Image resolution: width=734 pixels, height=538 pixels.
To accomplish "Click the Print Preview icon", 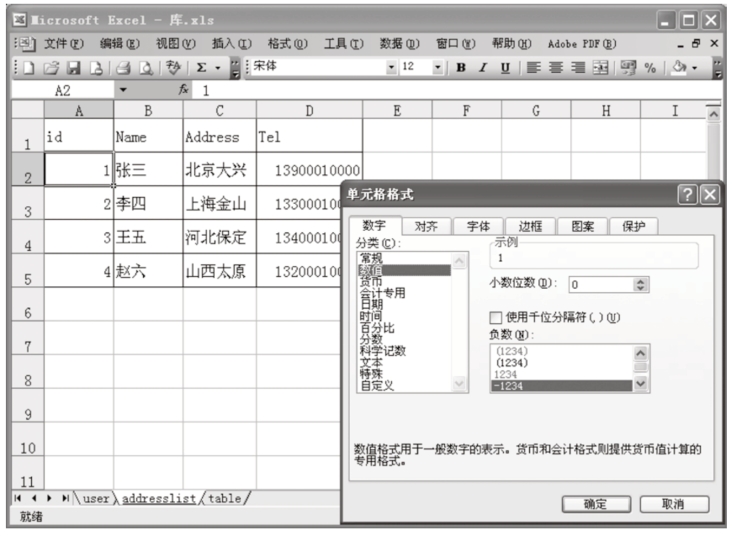I will tap(146, 68).
